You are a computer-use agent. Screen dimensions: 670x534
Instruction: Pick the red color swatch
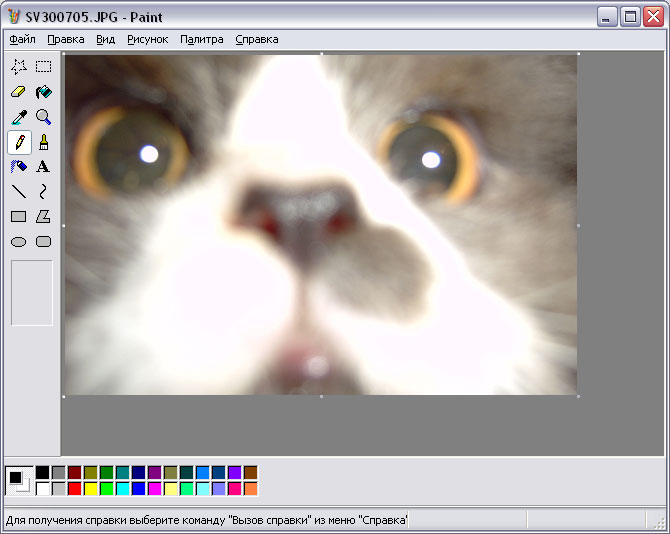(x=75, y=489)
